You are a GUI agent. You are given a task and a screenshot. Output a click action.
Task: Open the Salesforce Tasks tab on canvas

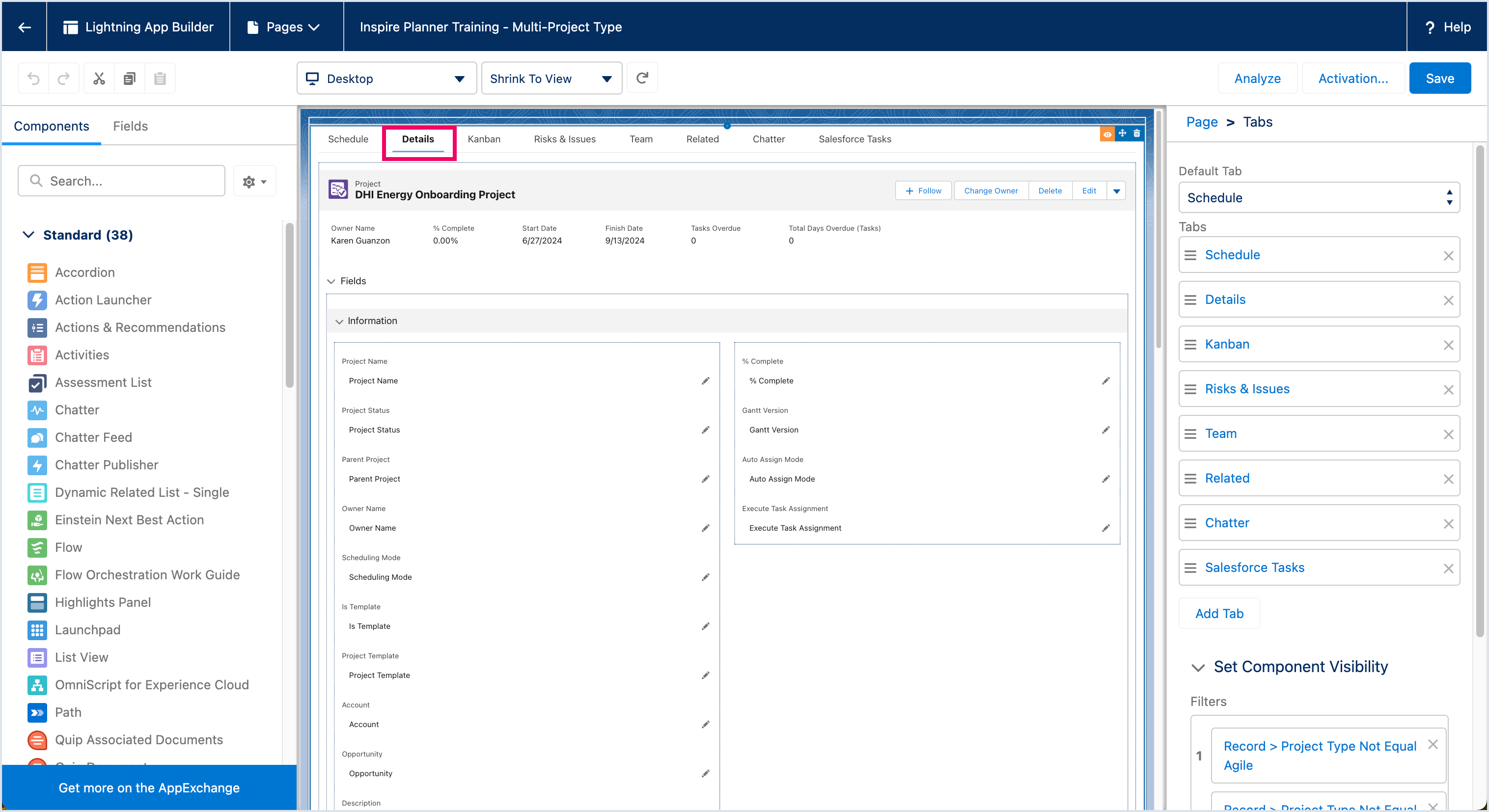click(x=855, y=139)
